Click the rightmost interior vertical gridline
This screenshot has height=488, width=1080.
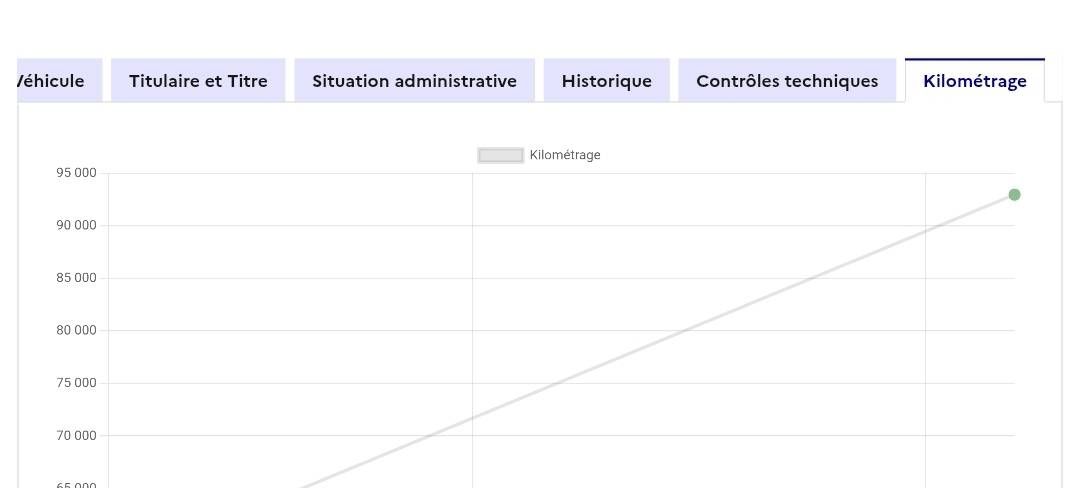925,320
